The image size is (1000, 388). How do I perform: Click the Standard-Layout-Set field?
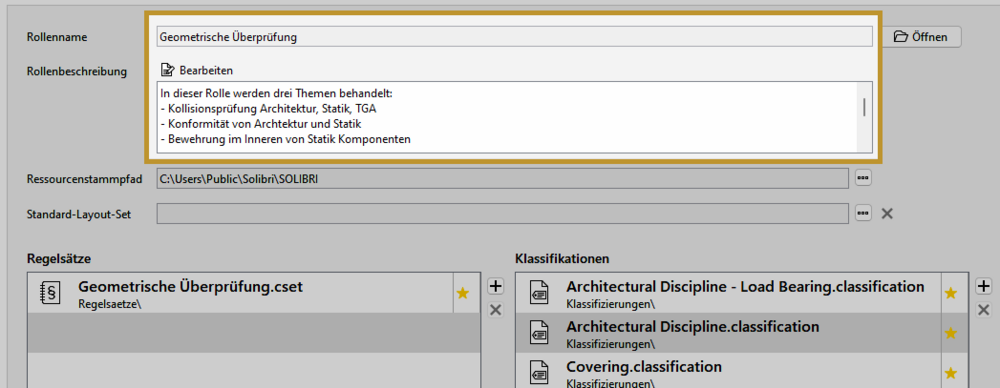(503, 214)
